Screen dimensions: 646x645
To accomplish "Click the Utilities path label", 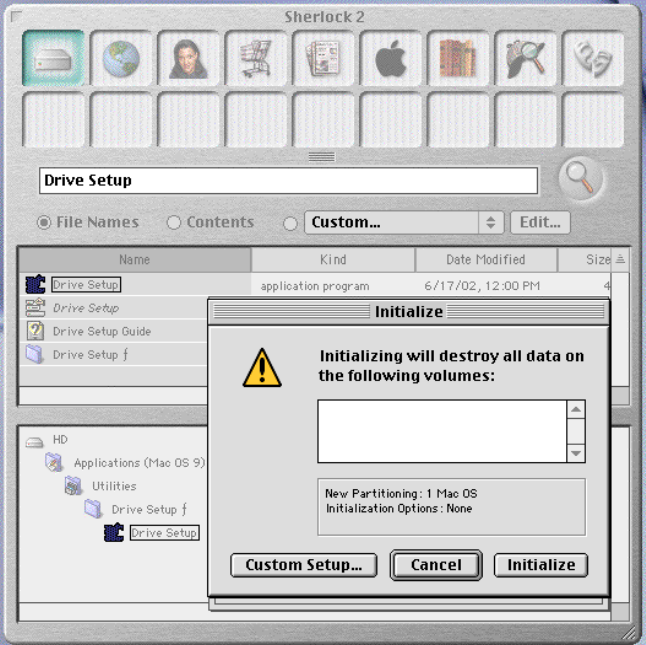I will 114,486.
